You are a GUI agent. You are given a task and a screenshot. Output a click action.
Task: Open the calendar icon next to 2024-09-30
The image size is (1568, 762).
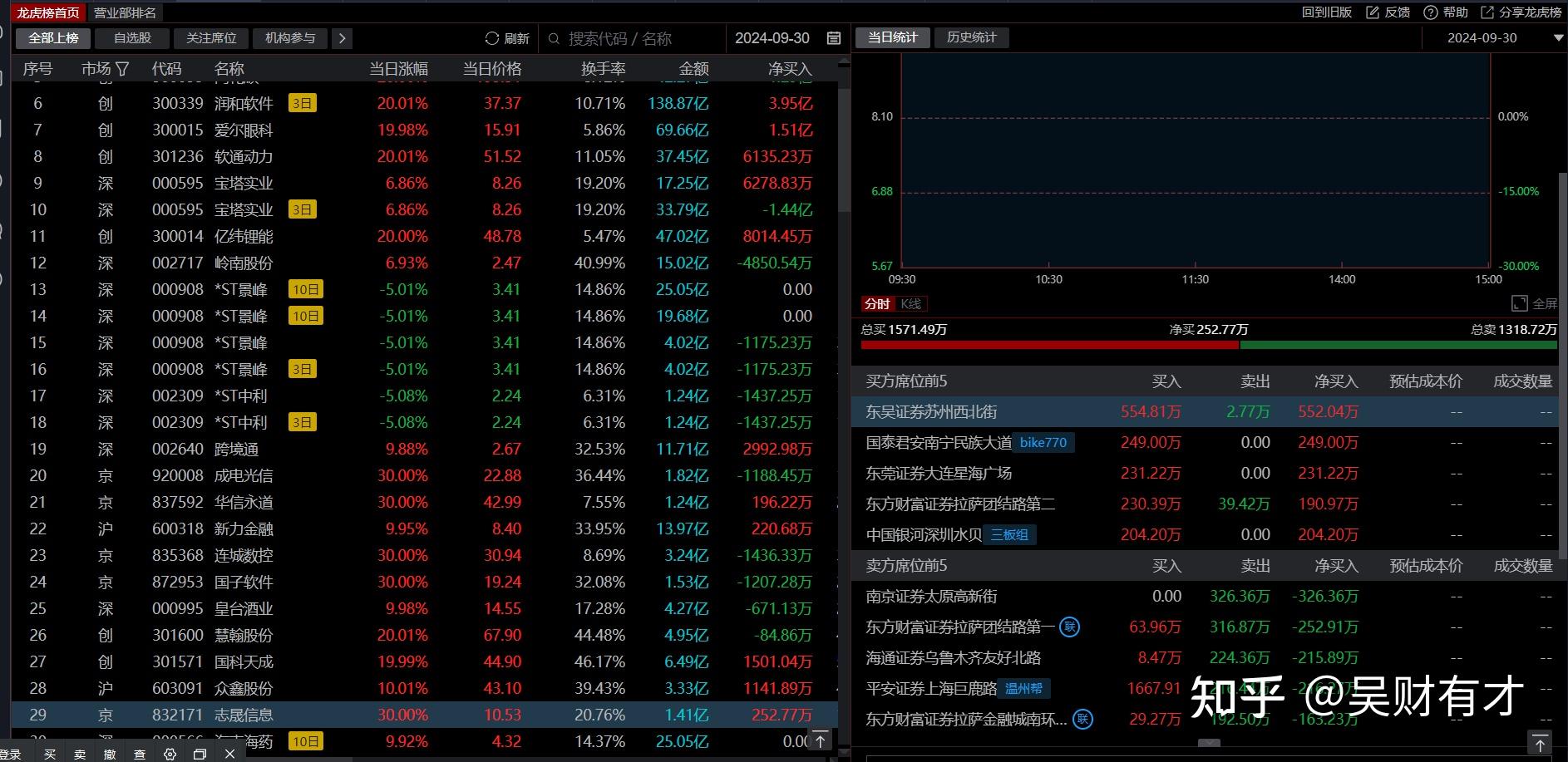pyautogui.click(x=834, y=38)
